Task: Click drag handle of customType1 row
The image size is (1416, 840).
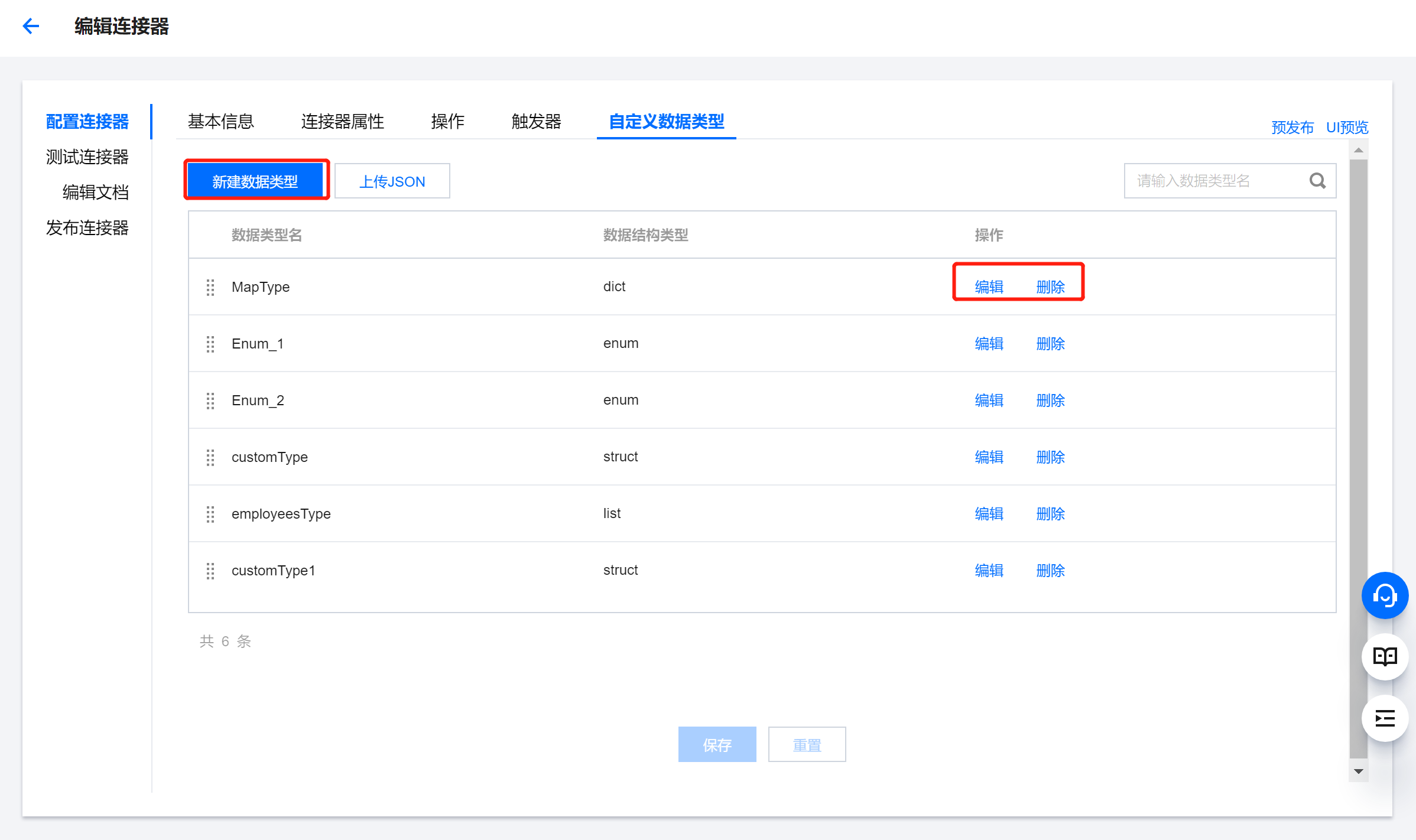Action: coord(210,571)
